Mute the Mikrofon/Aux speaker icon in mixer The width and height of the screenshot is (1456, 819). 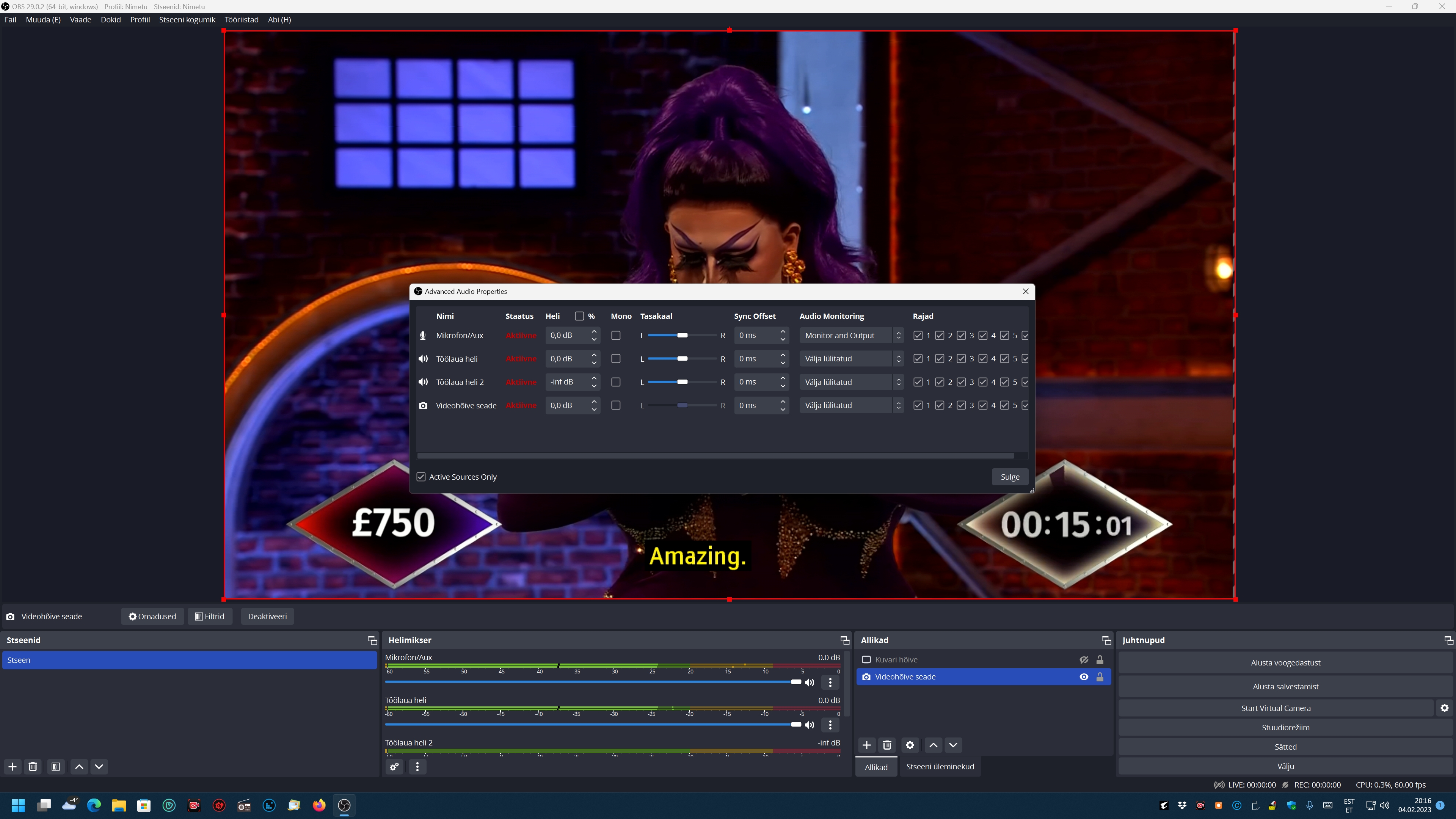point(810,682)
